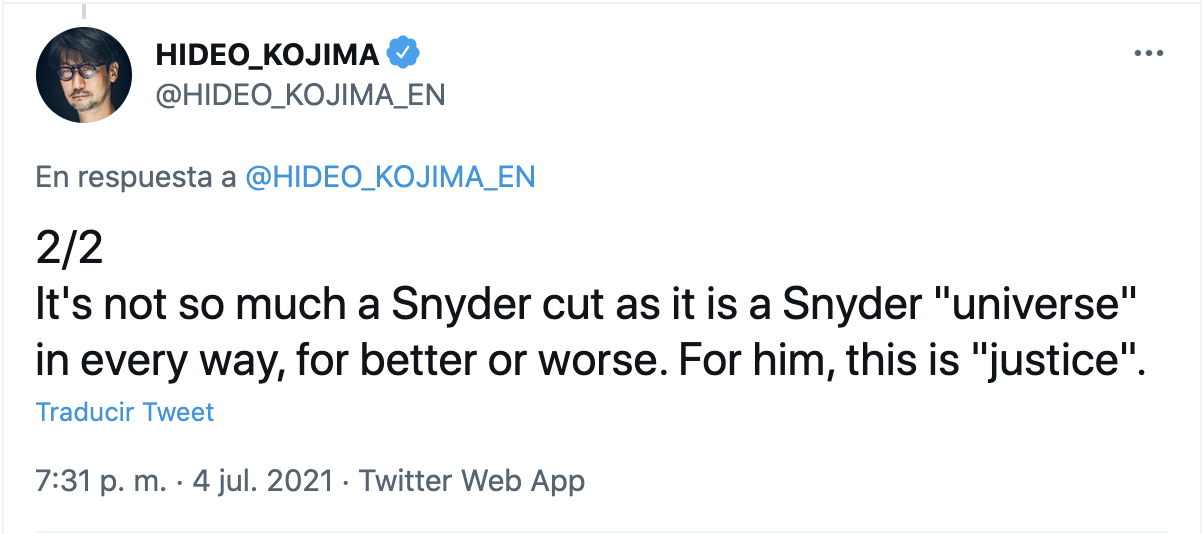Click the gray @HIDEO_KOJIMA_EN handle below name

(x=300, y=94)
